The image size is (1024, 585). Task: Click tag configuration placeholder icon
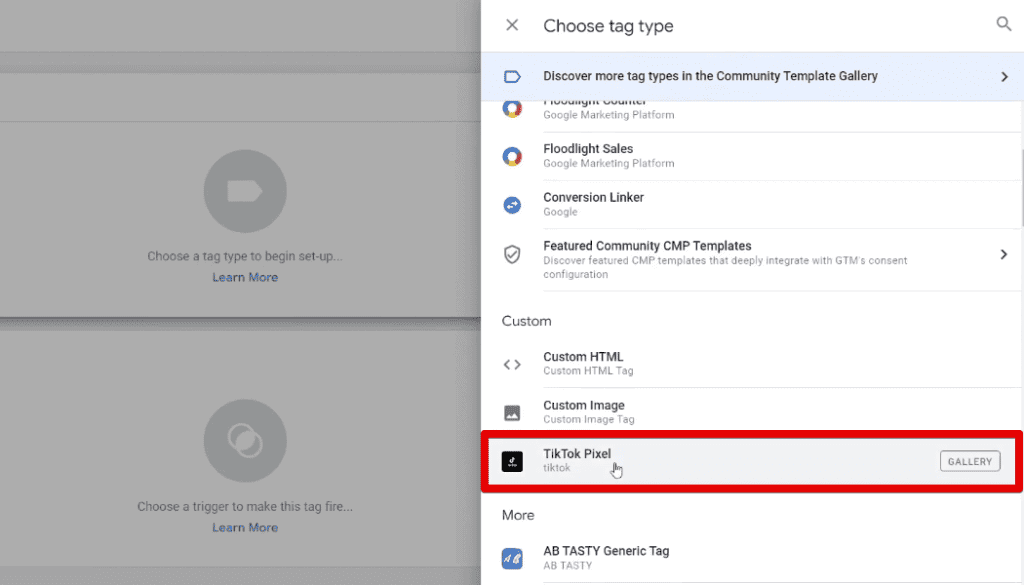245,191
